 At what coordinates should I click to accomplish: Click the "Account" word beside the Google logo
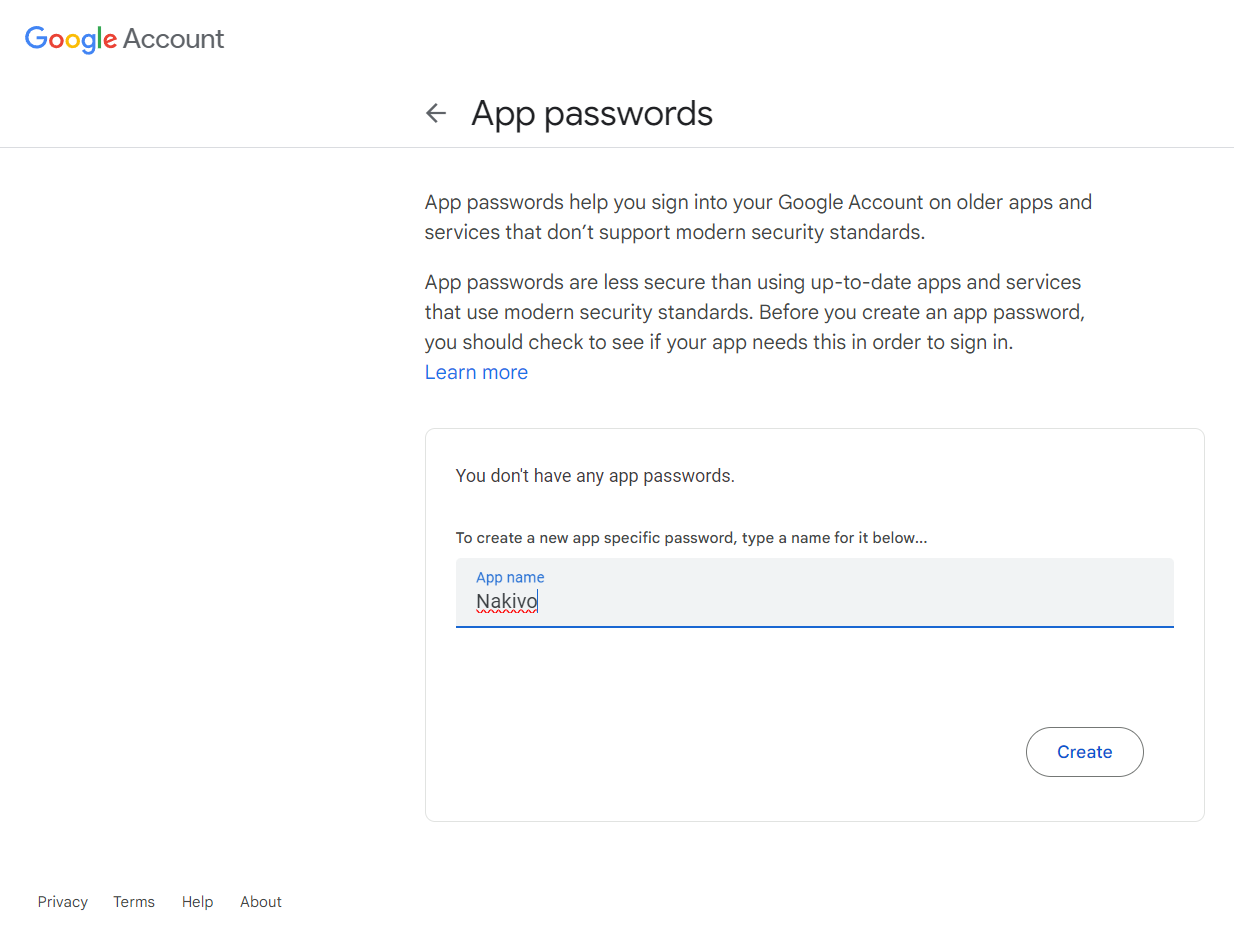click(x=174, y=39)
